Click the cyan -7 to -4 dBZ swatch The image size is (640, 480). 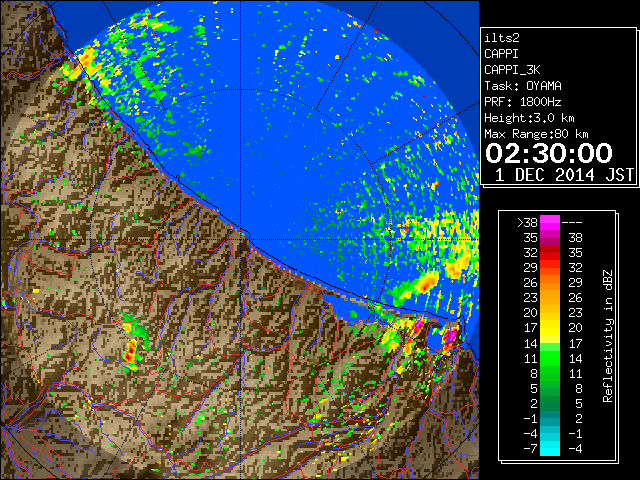click(550, 448)
